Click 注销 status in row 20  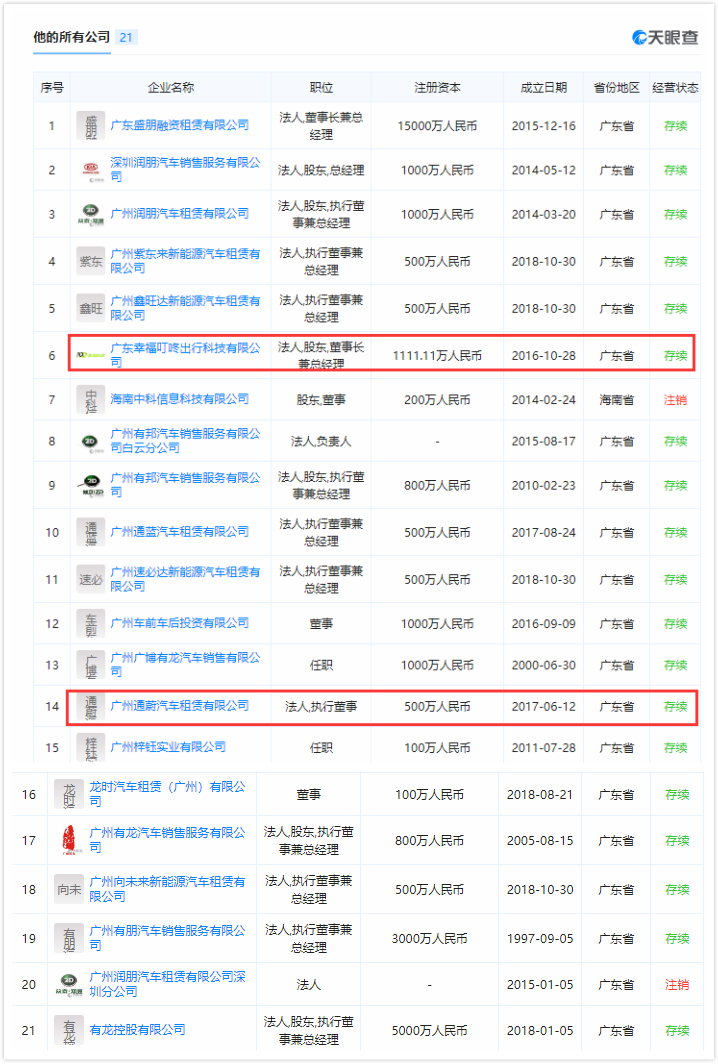click(677, 985)
